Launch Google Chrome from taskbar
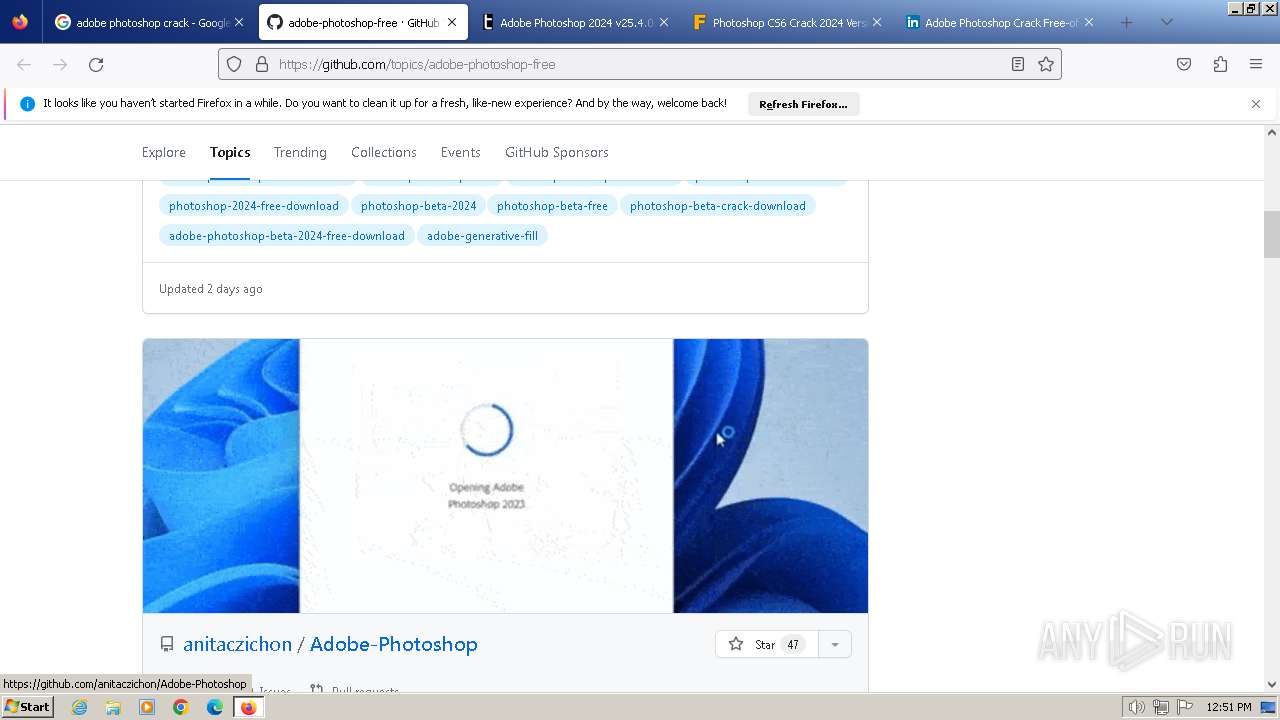The height and width of the screenshot is (720, 1280). (x=181, y=707)
